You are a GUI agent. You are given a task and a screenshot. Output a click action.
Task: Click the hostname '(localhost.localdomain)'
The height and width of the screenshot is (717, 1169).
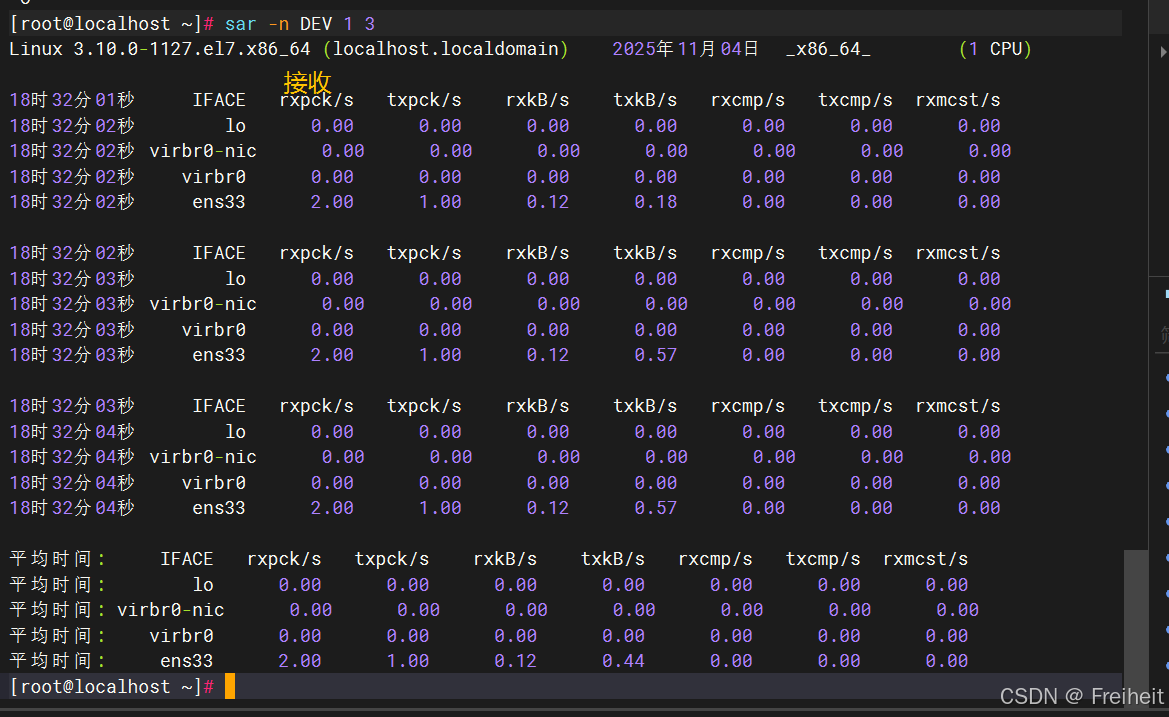[445, 49]
